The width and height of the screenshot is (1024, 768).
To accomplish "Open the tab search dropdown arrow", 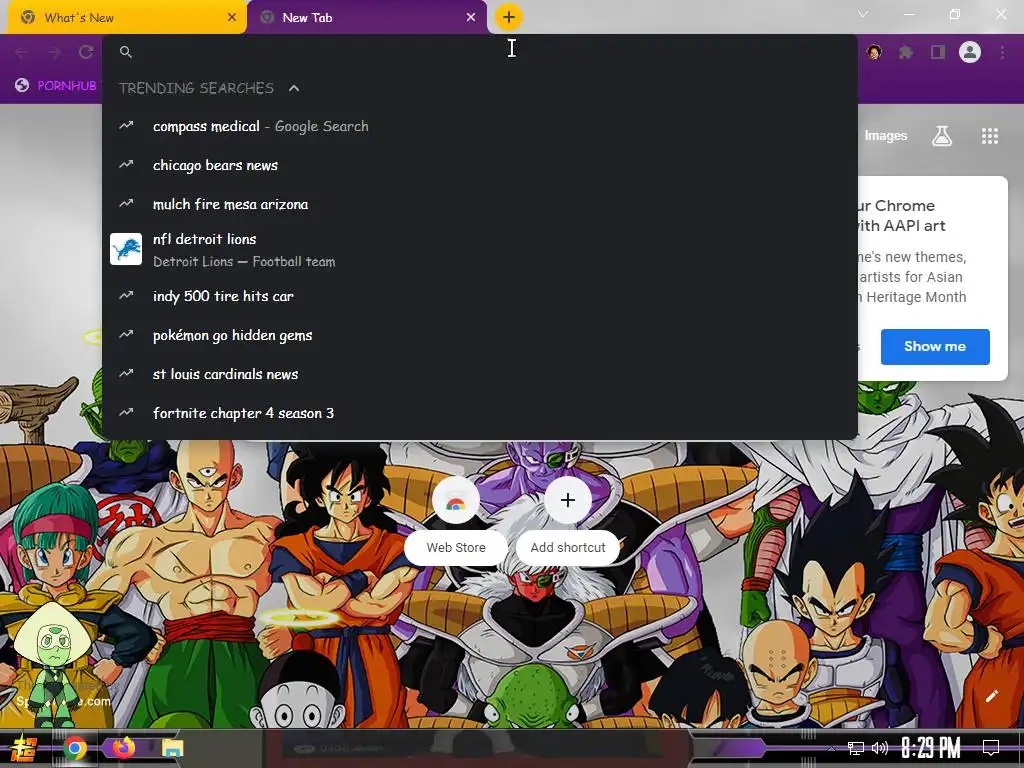I will tap(863, 14).
